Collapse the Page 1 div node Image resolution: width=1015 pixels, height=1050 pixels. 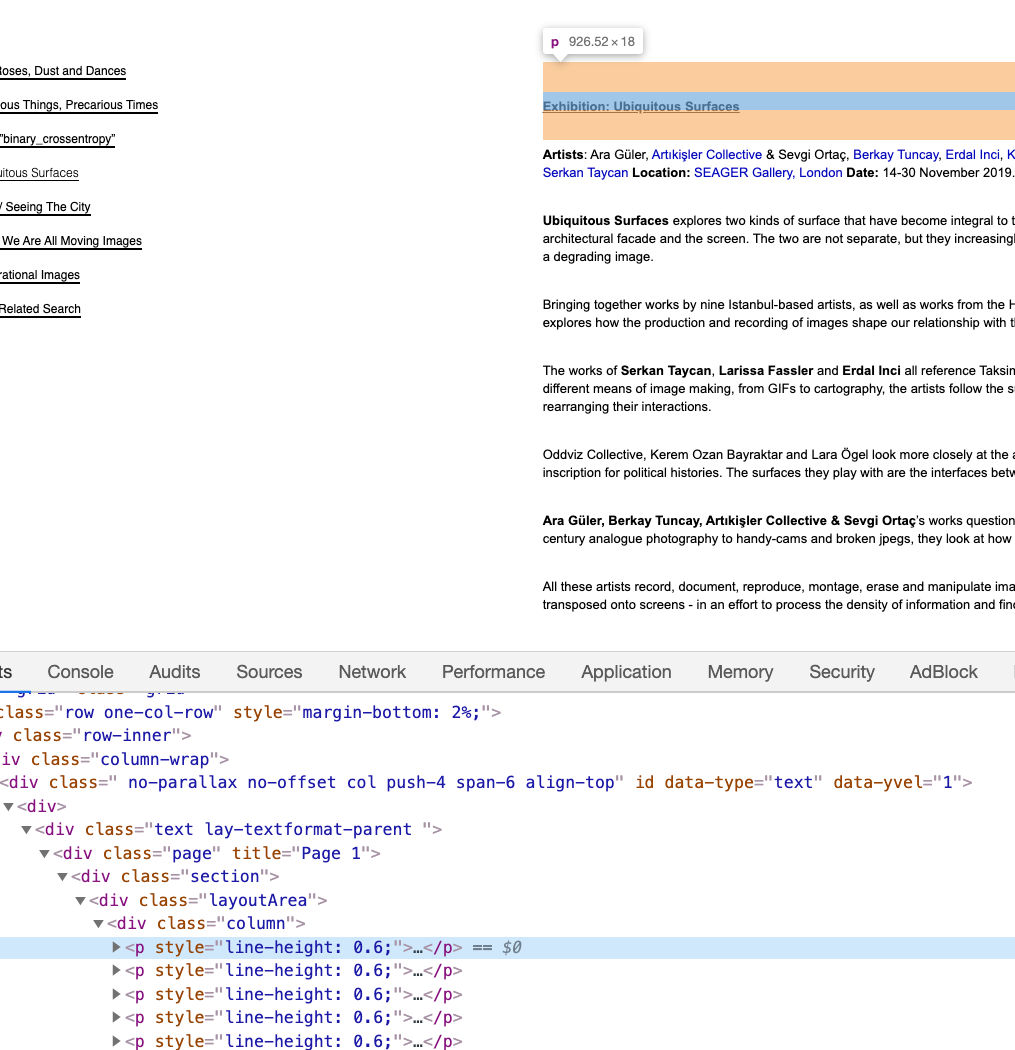point(45,853)
